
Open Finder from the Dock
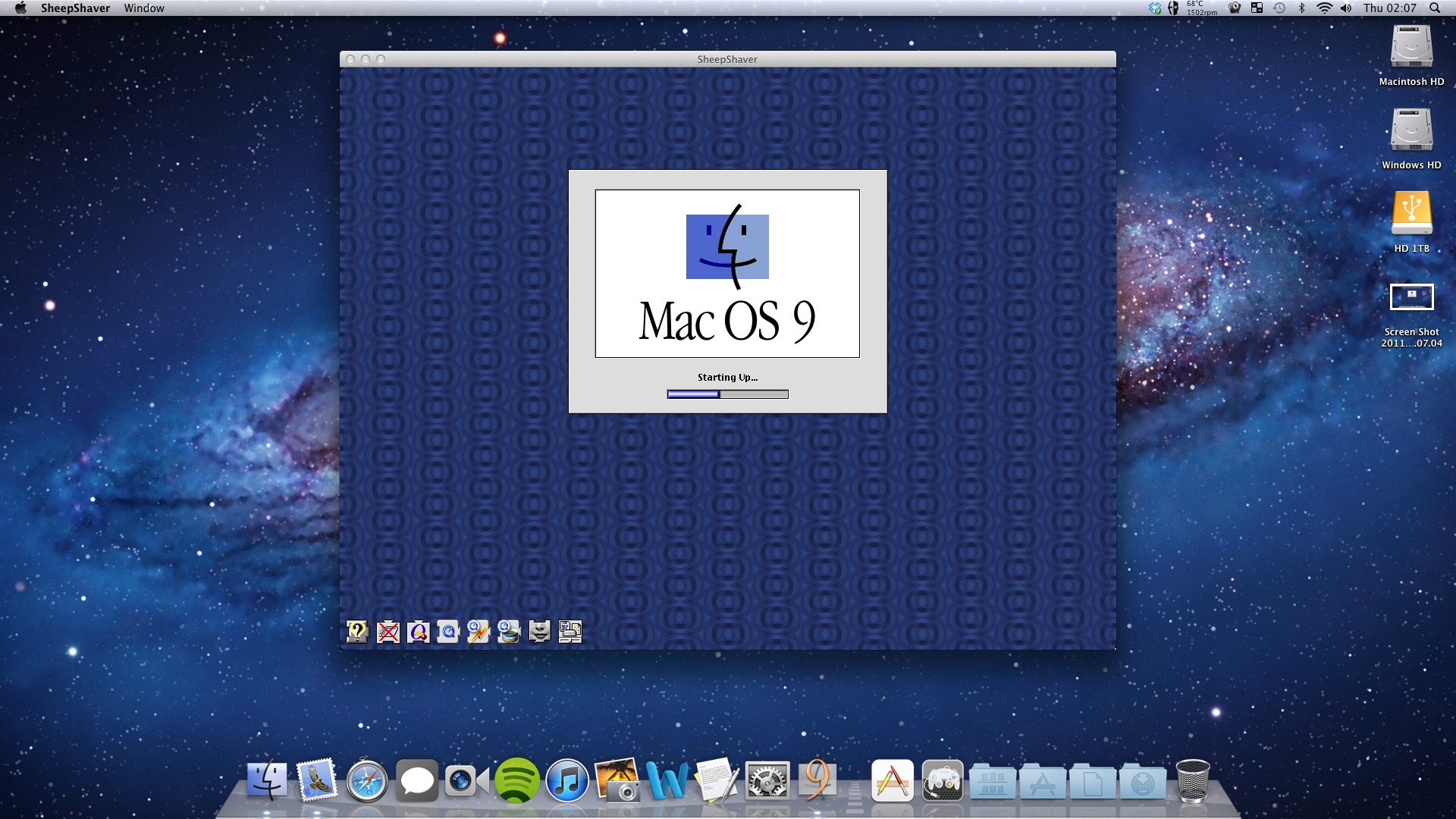pos(267,780)
